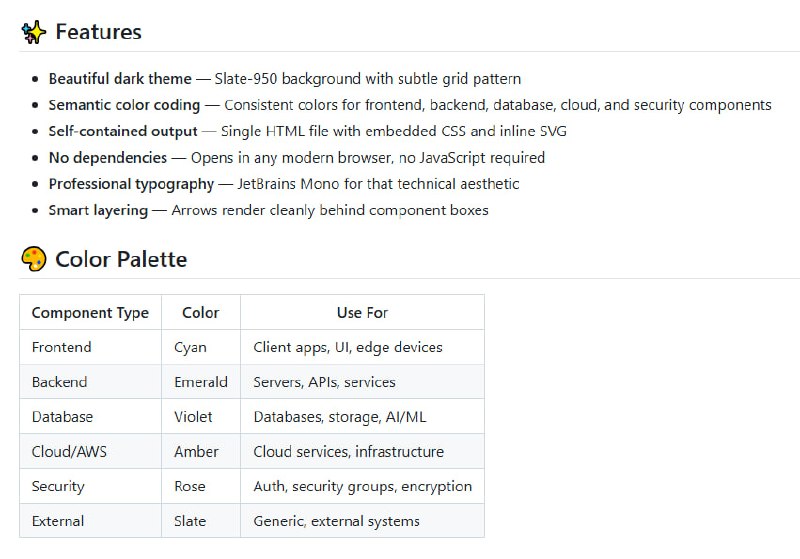Click the "Component Type" column header
This screenshot has width=800, height=559.
pos(90,313)
